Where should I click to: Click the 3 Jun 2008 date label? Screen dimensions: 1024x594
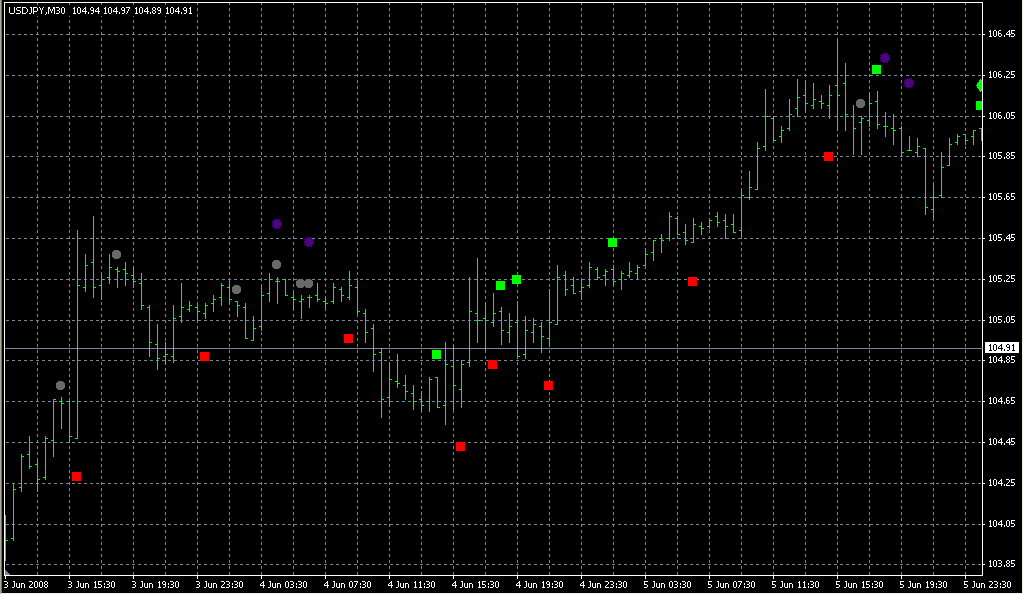[27, 584]
